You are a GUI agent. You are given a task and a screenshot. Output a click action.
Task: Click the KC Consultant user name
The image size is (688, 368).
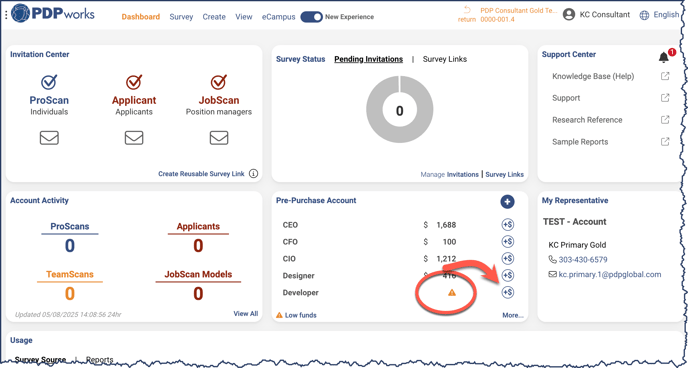605,14
